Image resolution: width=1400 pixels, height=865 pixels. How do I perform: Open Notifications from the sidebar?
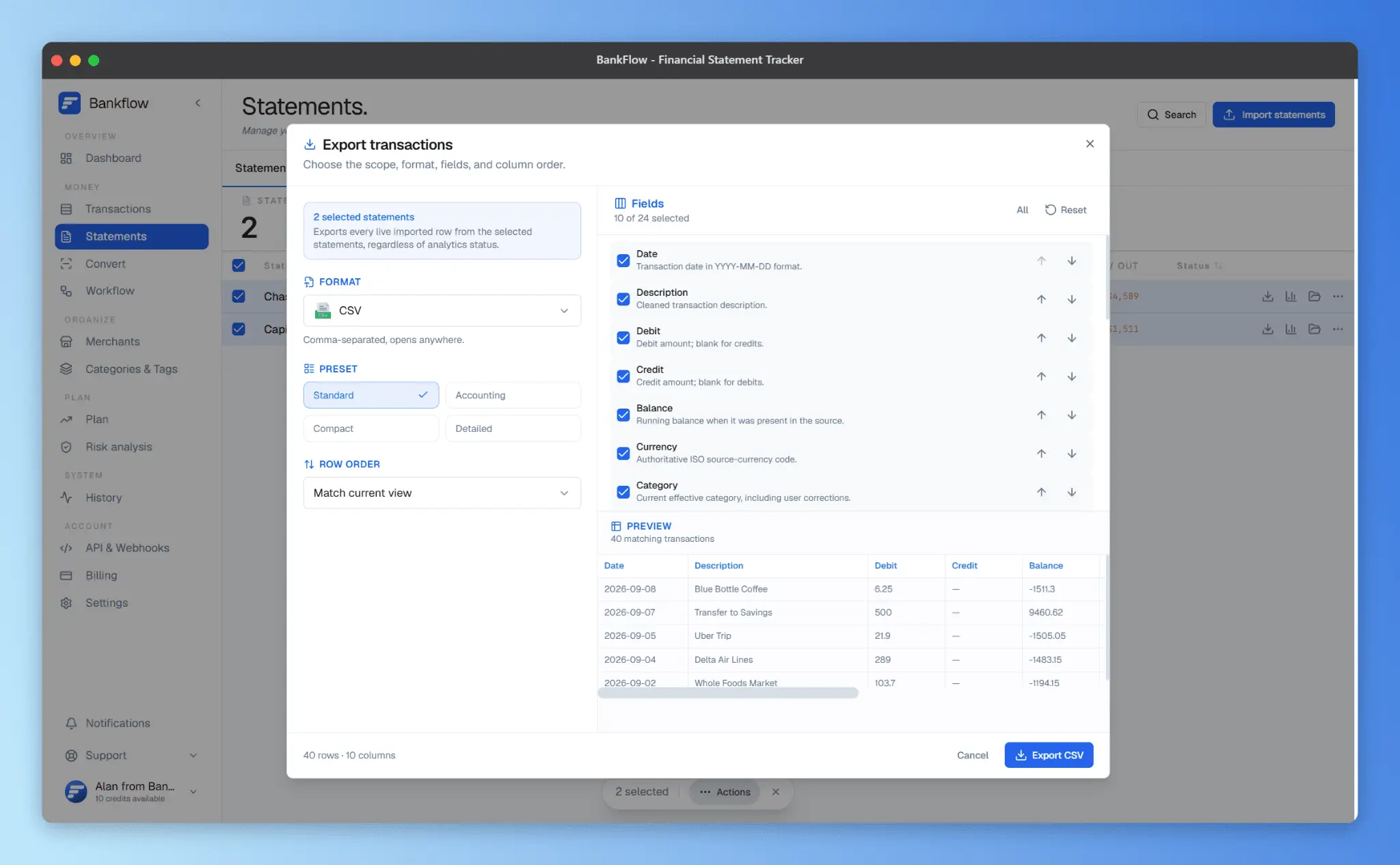click(117, 723)
